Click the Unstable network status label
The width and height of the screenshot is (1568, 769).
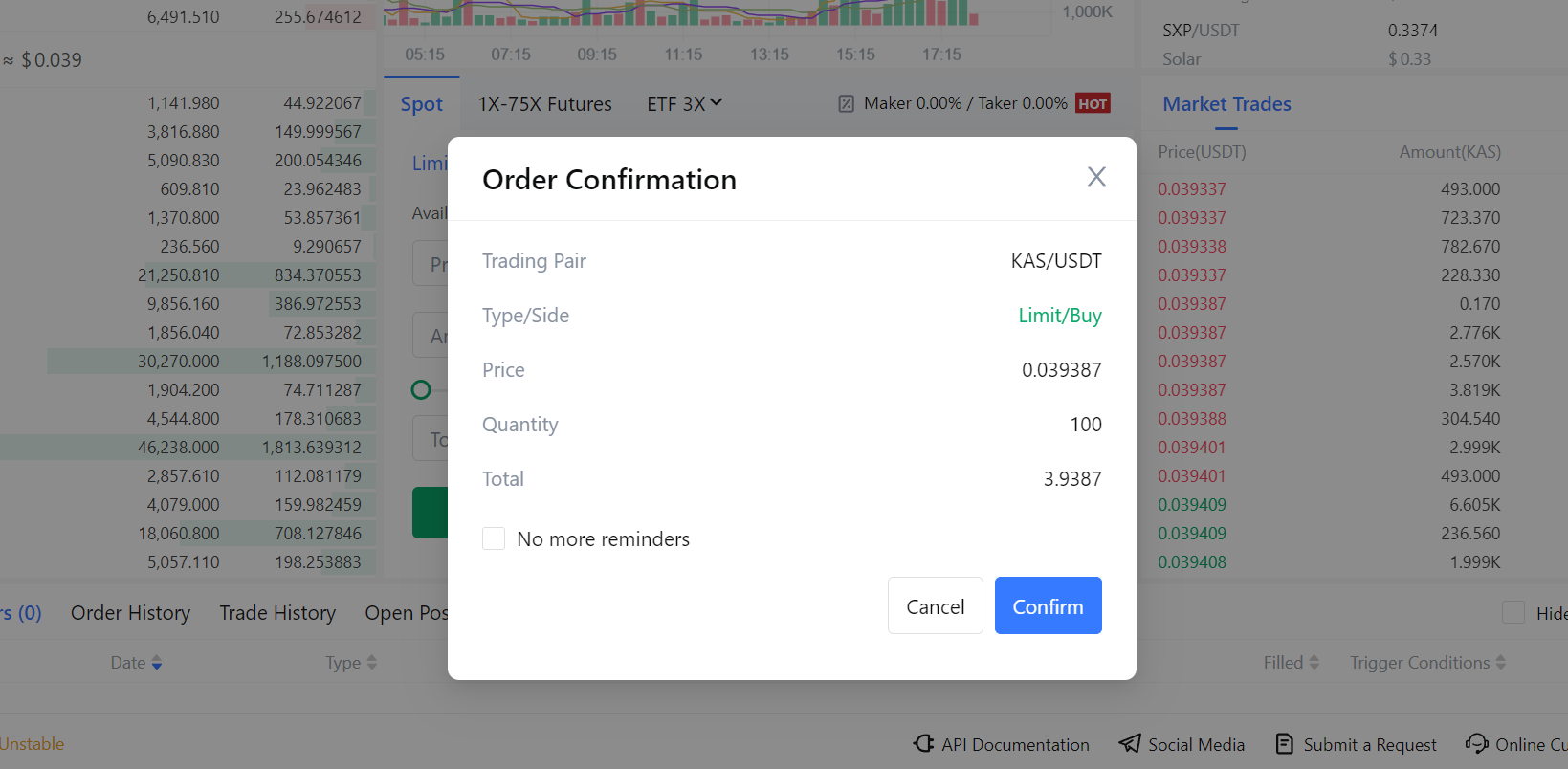[32, 743]
